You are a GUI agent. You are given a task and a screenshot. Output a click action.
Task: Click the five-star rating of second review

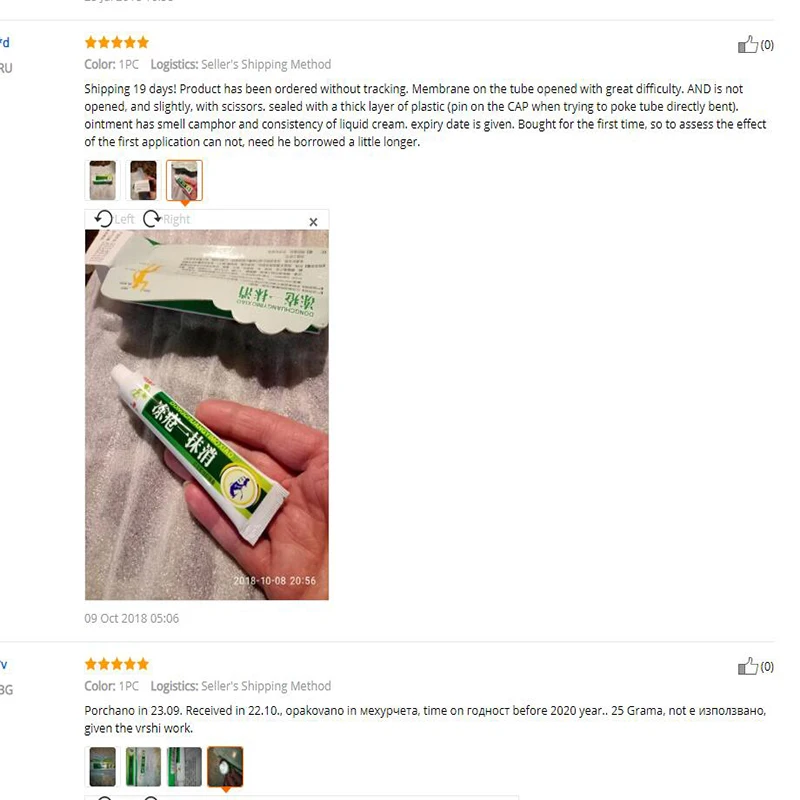[117, 664]
